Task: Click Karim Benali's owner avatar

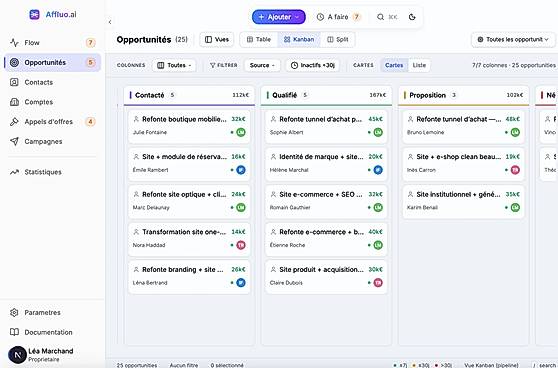Action: point(515,207)
